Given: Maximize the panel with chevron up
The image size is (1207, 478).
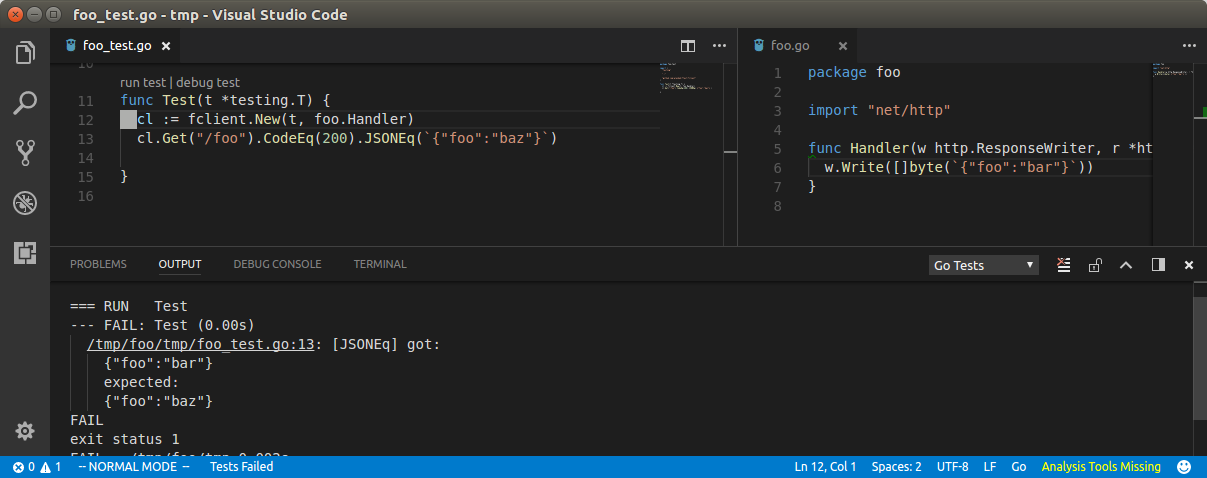Looking at the screenshot, I should [x=1126, y=265].
